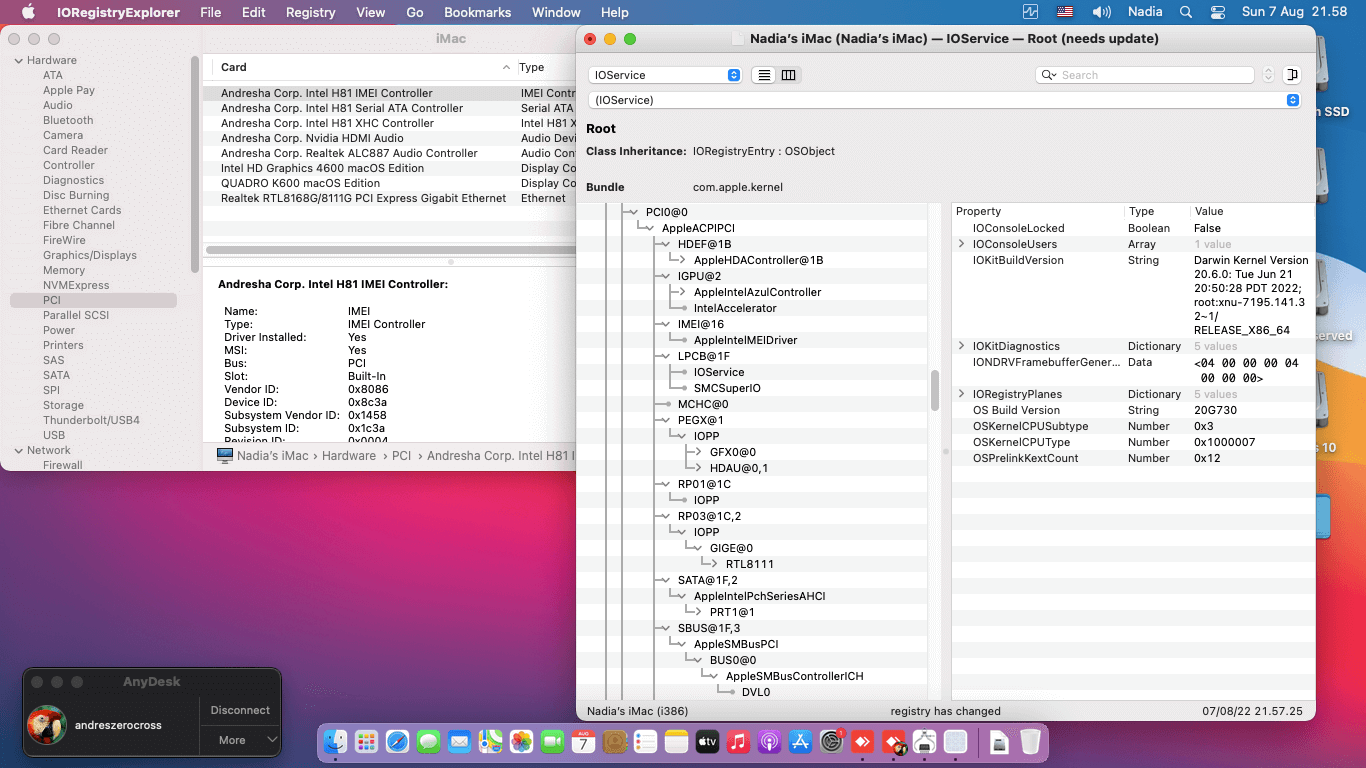The height and width of the screenshot is (768, 1366).
Task: Click the Value column header
Action: point(1252,211)
